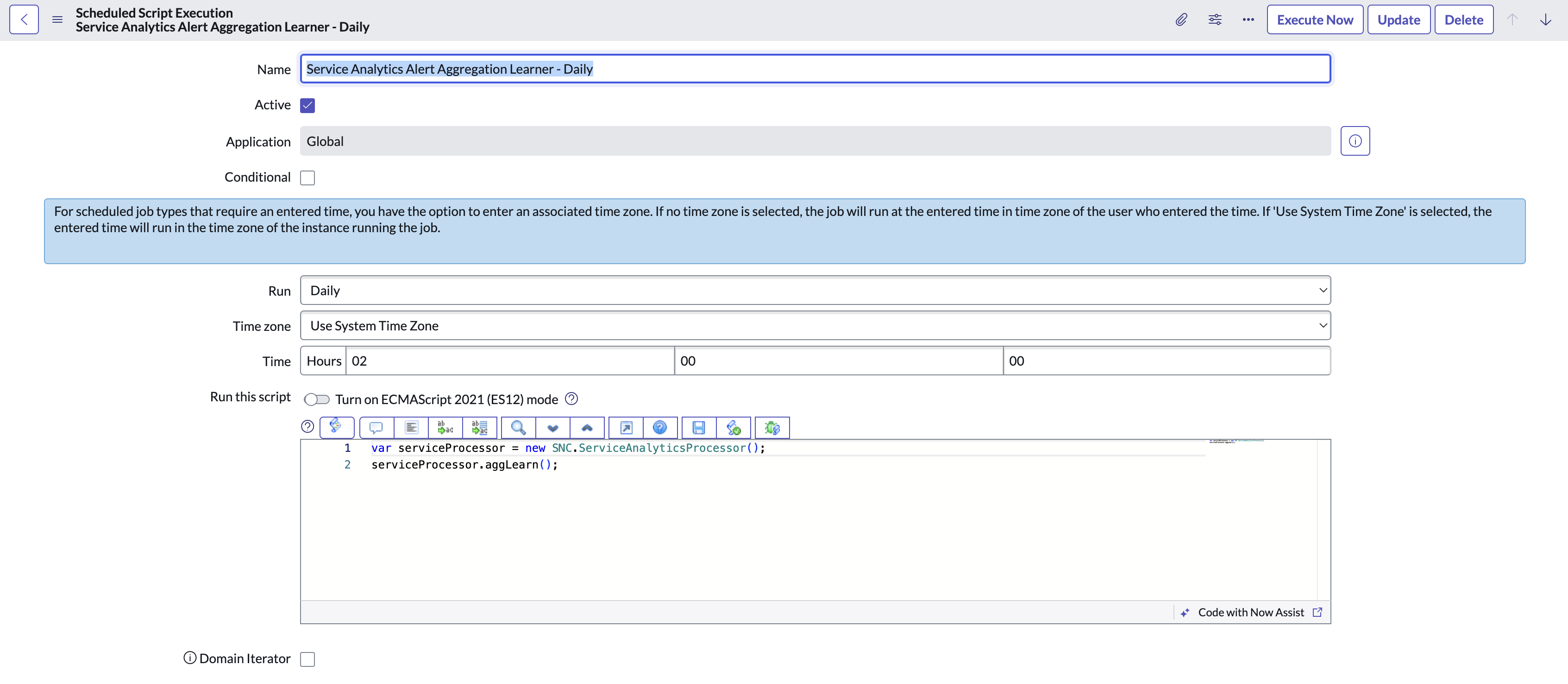Check script syntax icon
Screen dimensions: 1568x684
click(x=734, y=428)
